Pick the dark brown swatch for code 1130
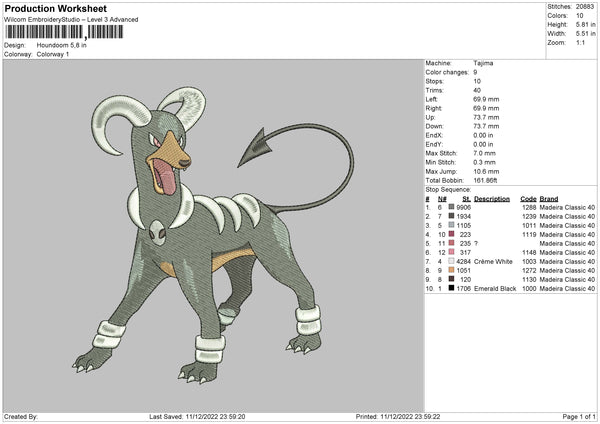 coord(452,279)
